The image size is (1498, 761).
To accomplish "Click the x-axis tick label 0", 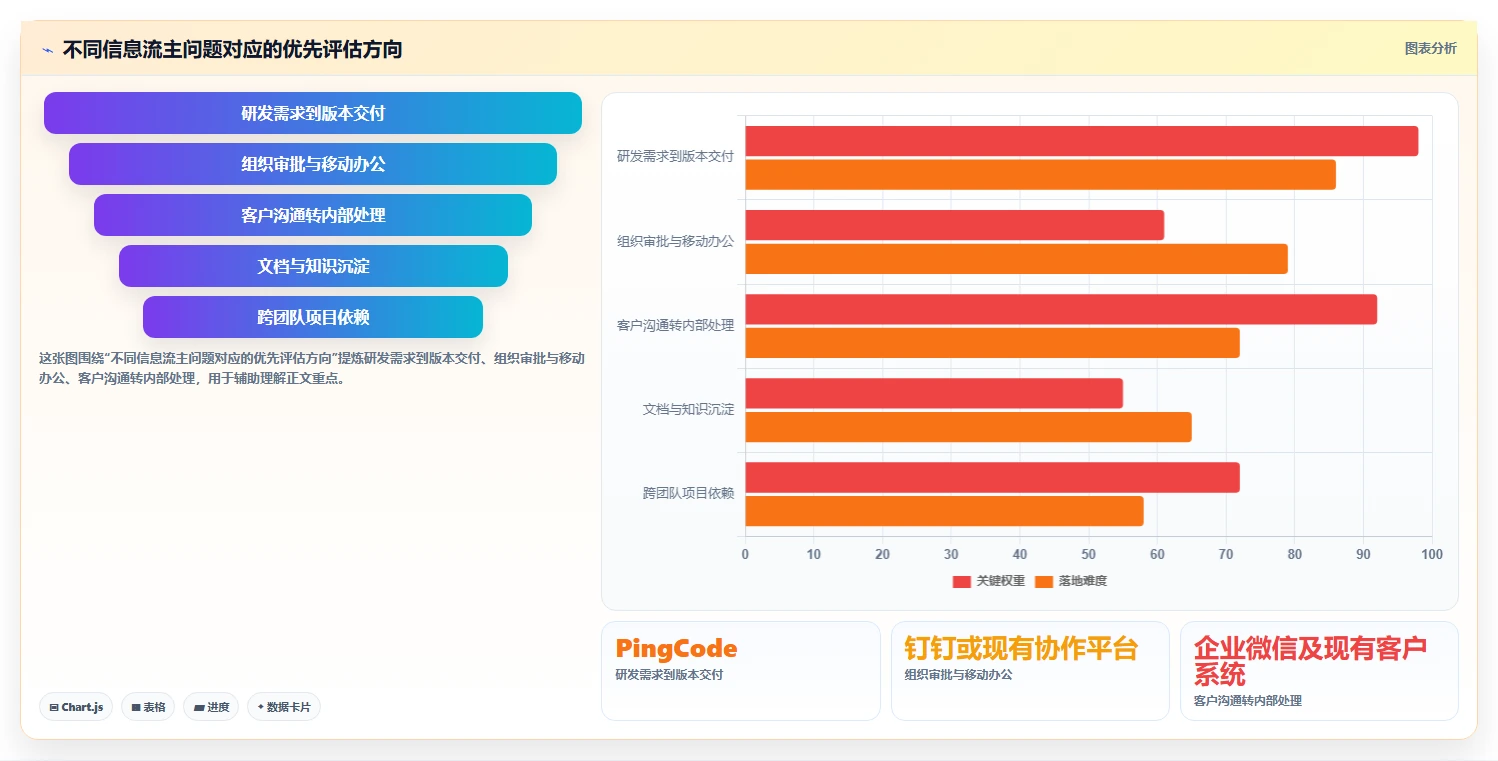I will tap(745, 554).
